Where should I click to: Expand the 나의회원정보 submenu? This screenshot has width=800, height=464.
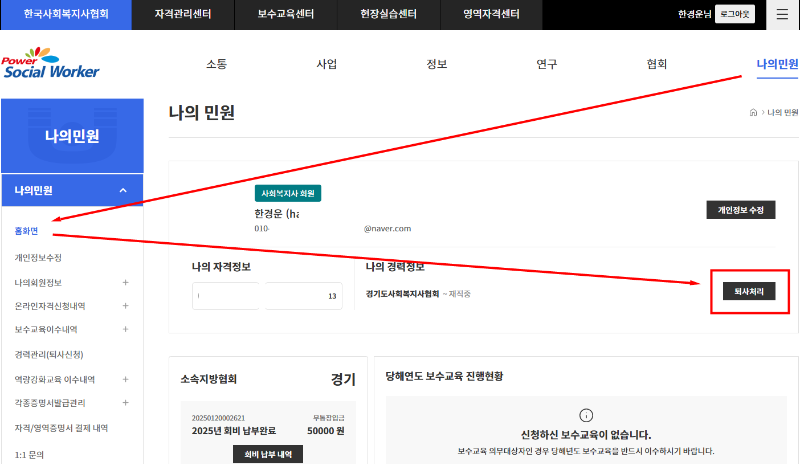[125, 283]
